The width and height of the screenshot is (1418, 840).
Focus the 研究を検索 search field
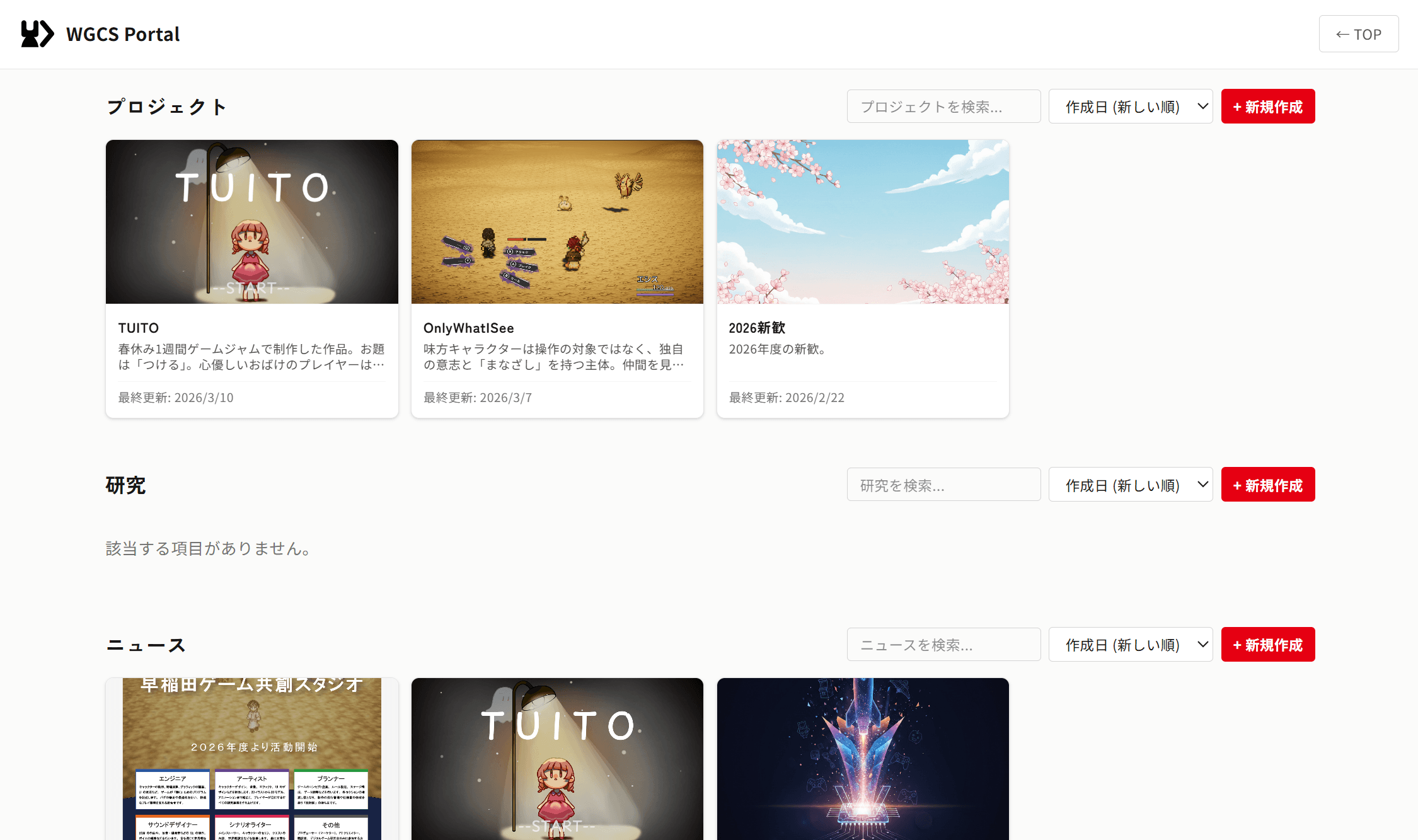(x=943, y=485)
